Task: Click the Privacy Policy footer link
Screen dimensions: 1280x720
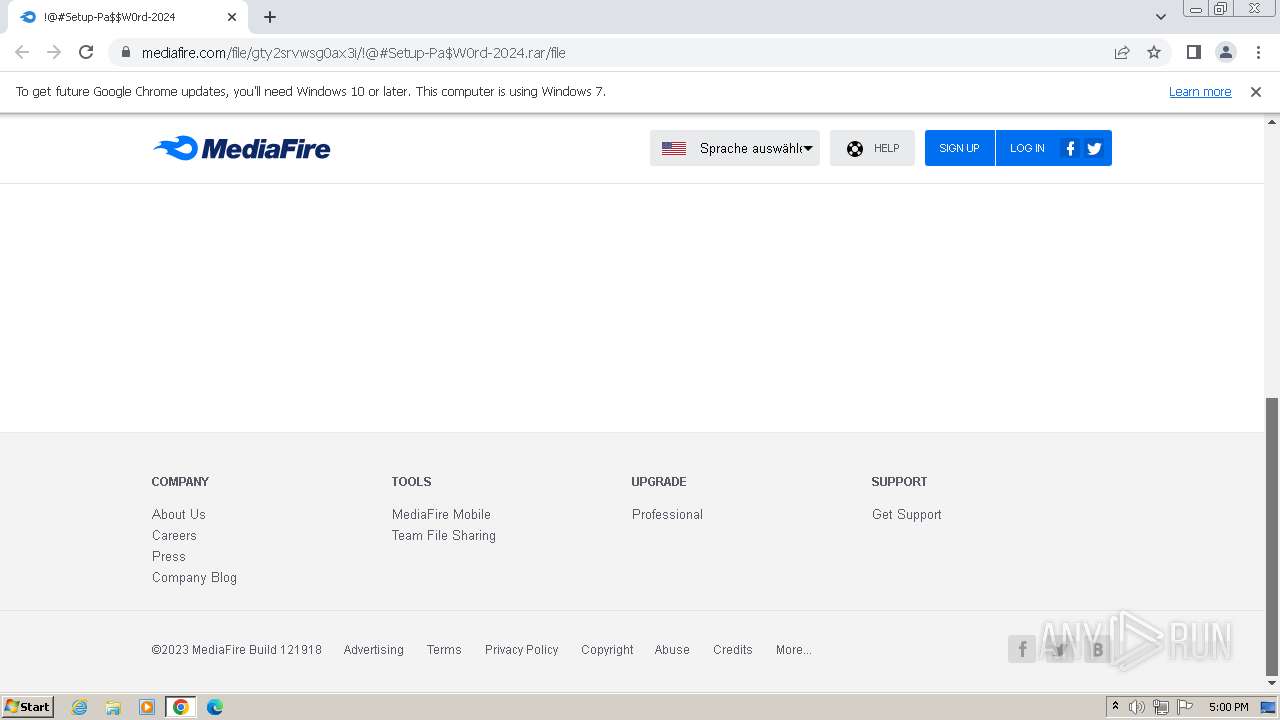Action: pyautogui.click(x=522, y=649)
